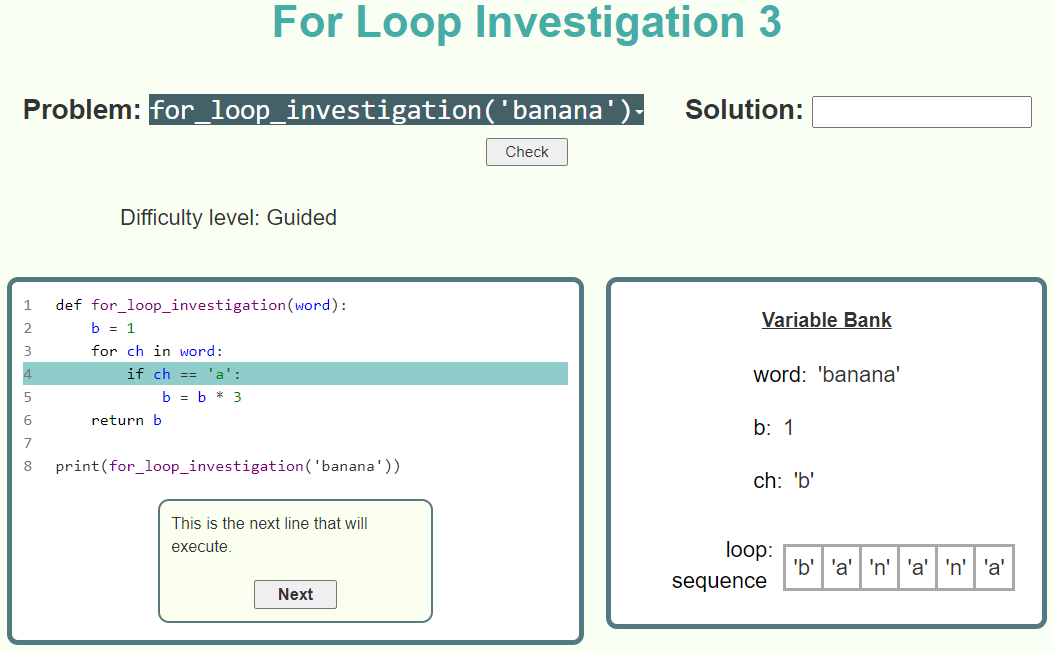The width and height of the screenshot is (1054, 653).
Task: Click the Solution input field
Action: pyautogui.click(x=921, y=112)
